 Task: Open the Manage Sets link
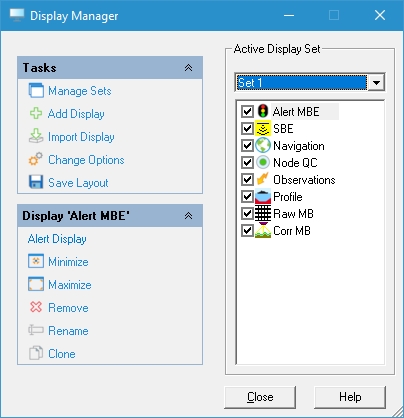tap(80, 91)
